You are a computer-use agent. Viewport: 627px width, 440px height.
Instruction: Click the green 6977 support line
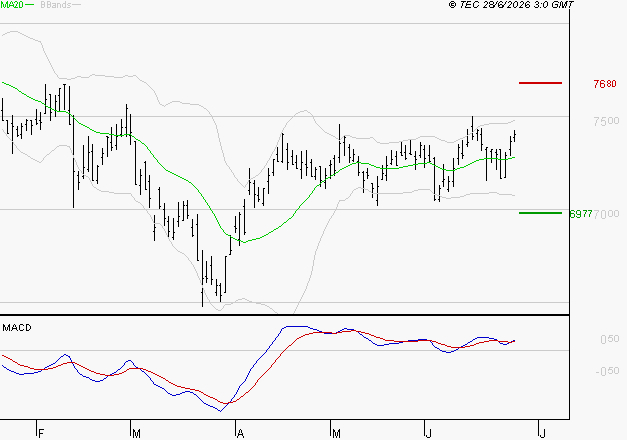coord(540,213)
